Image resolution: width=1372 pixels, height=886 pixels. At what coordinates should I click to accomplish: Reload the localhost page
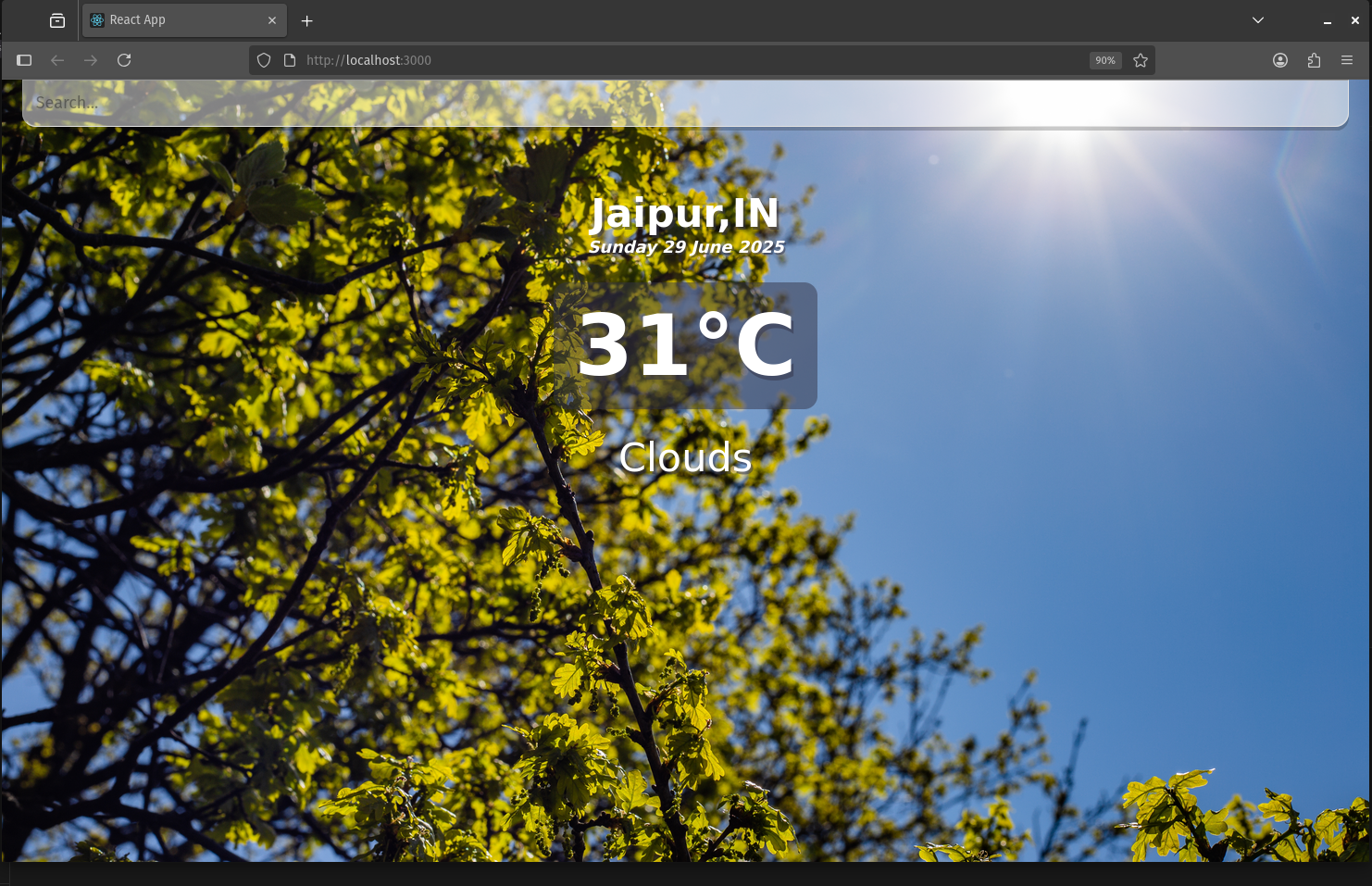pyautogui.click(x=124, y=60)
